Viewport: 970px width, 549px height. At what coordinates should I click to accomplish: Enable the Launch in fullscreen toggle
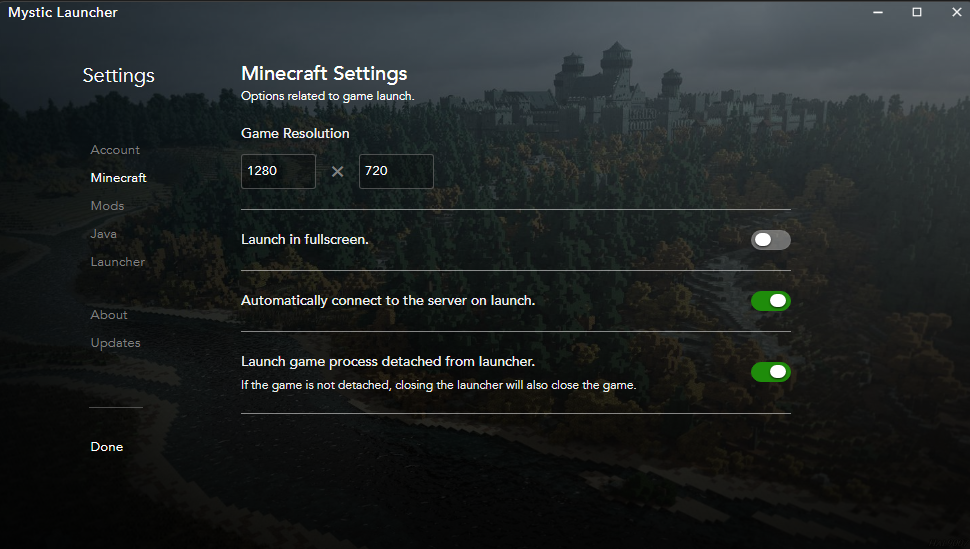[x=771, y=240]
